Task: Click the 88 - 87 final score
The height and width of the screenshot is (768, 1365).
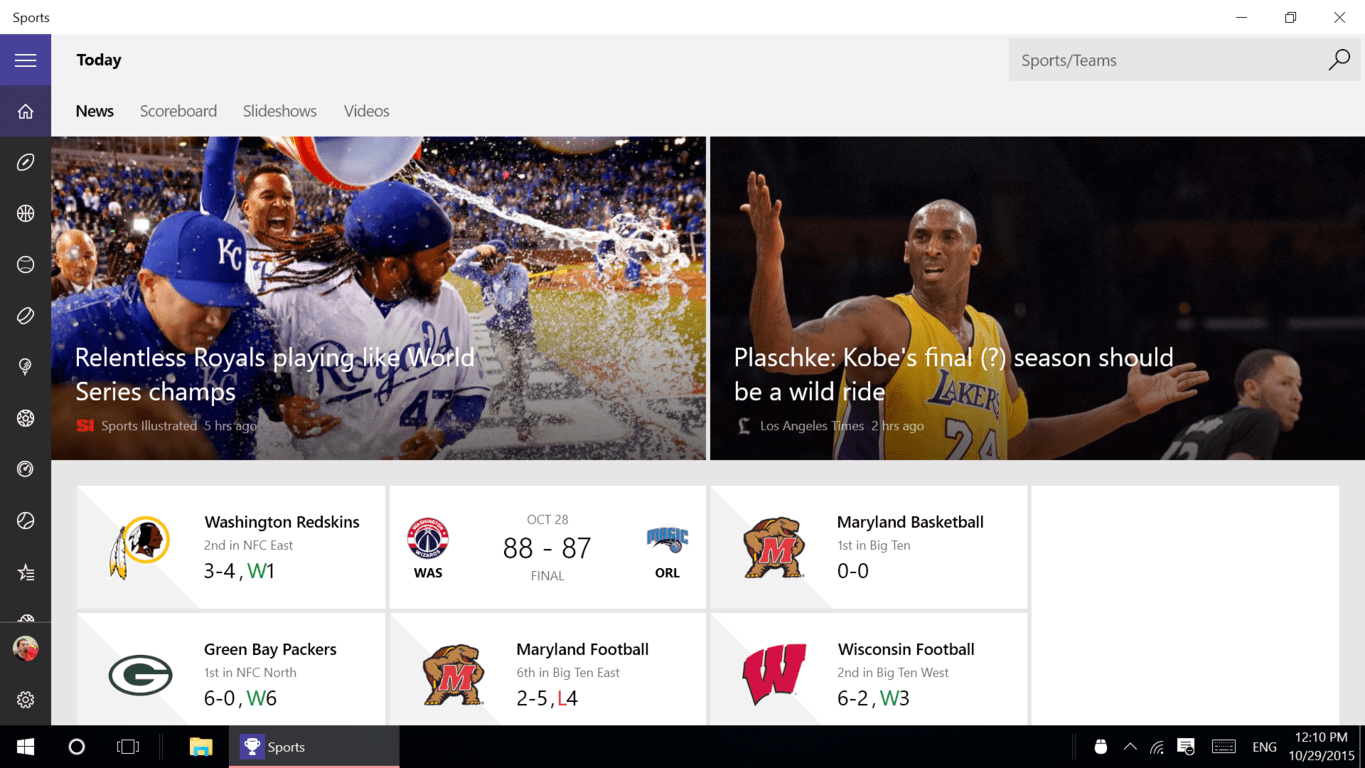Action: coord(547,548)
